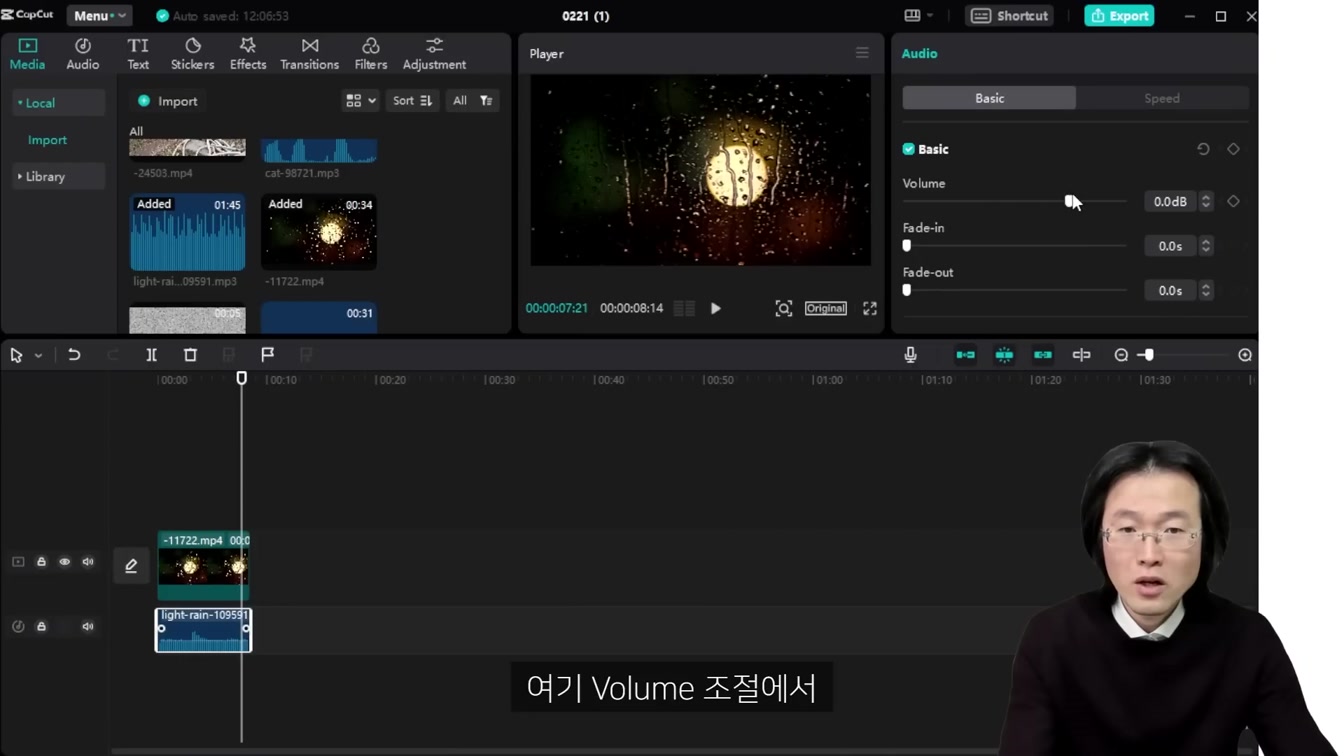Click the Original ratio button

point(826,309)
